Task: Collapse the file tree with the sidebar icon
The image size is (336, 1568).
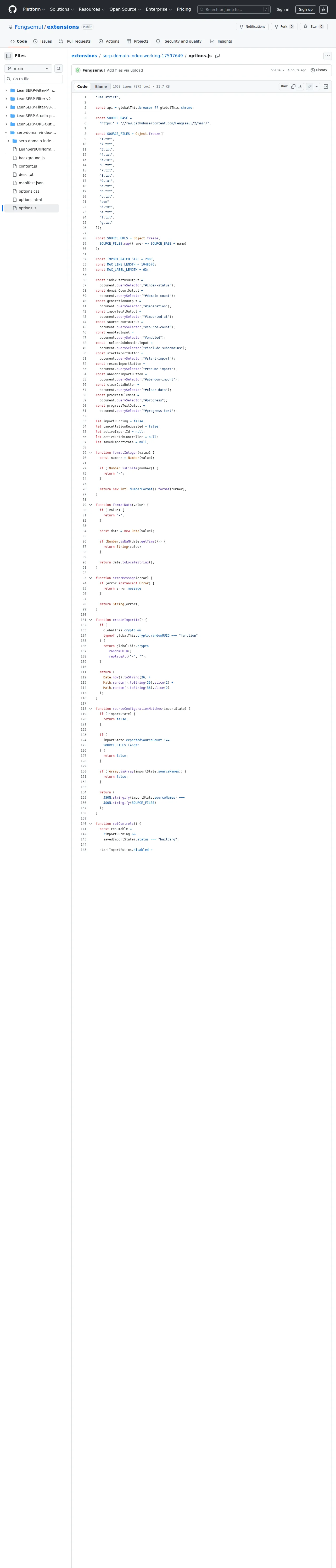Action: click(x=9, y=55)
